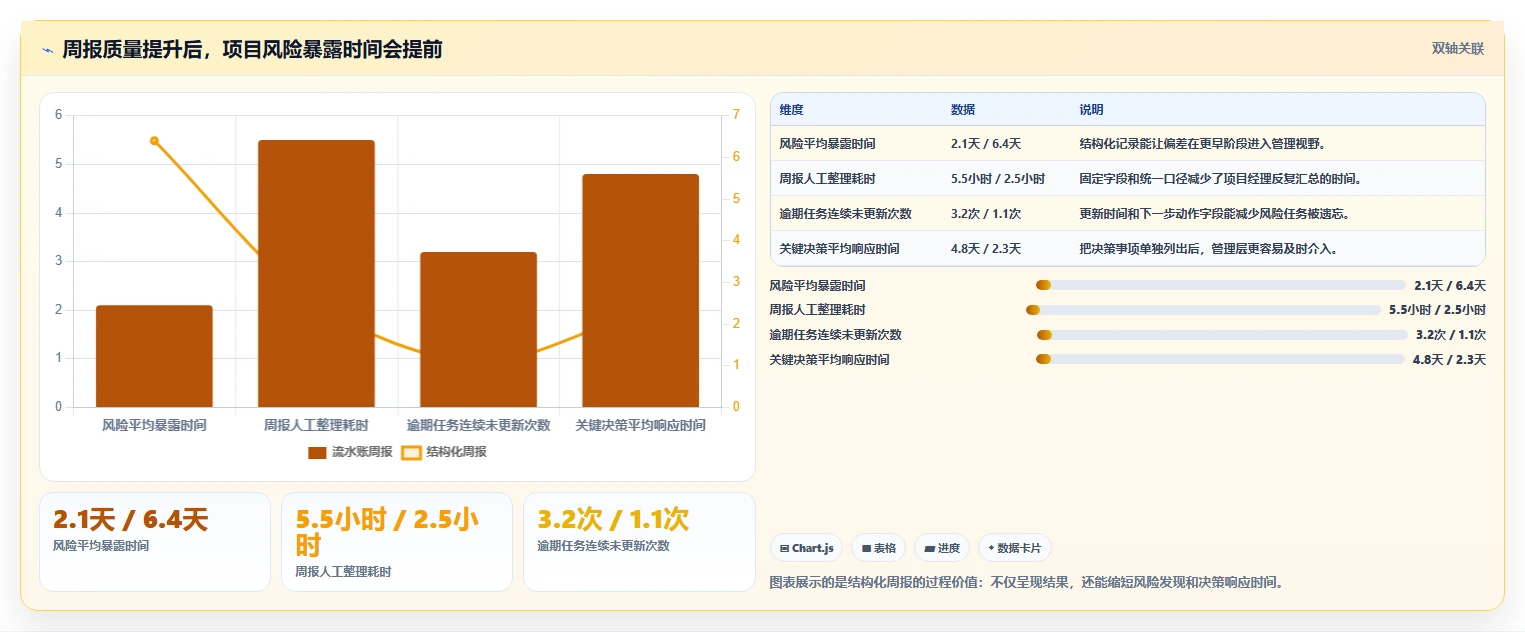Select the 2.1天 / 6.4天 table cell
Viewport: 1525px width, 632px height.
tap(1006, 144)
